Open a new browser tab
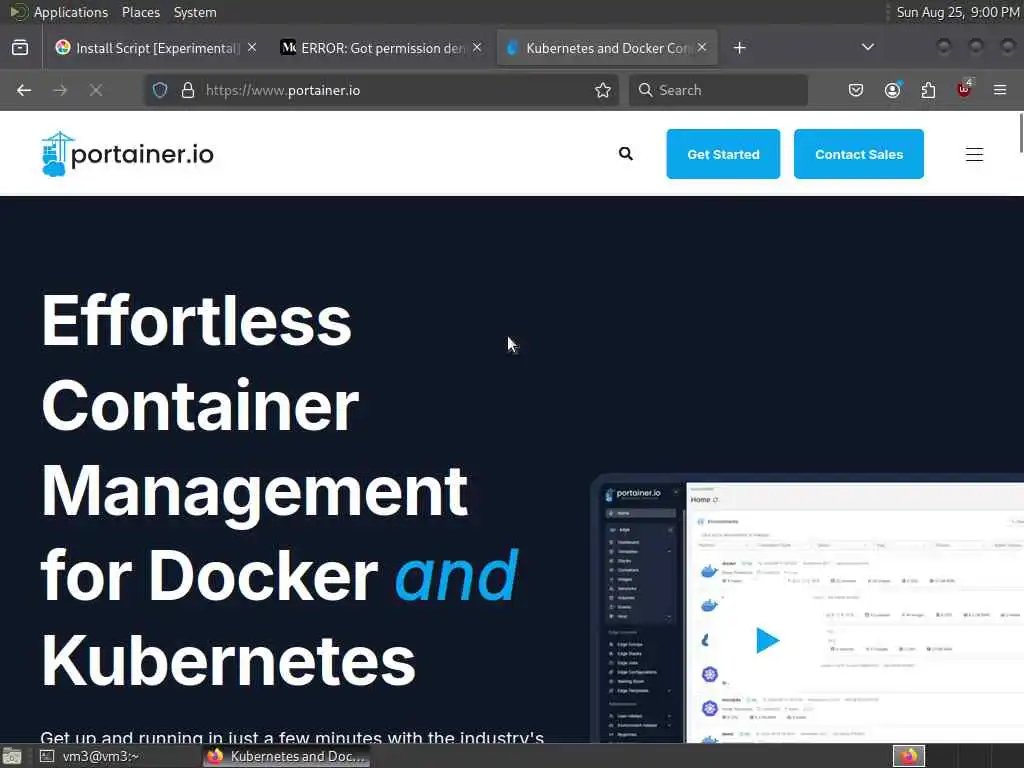Screen dimensions: 1024x768 click(739, 48)
